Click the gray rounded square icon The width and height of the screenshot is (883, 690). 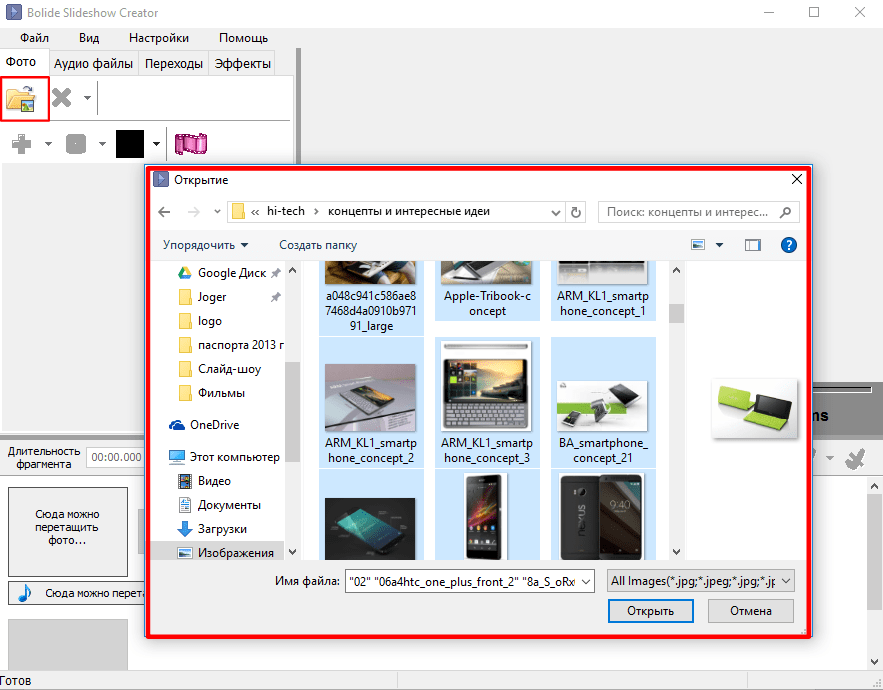pyautogui.click(x=76, y=144)
